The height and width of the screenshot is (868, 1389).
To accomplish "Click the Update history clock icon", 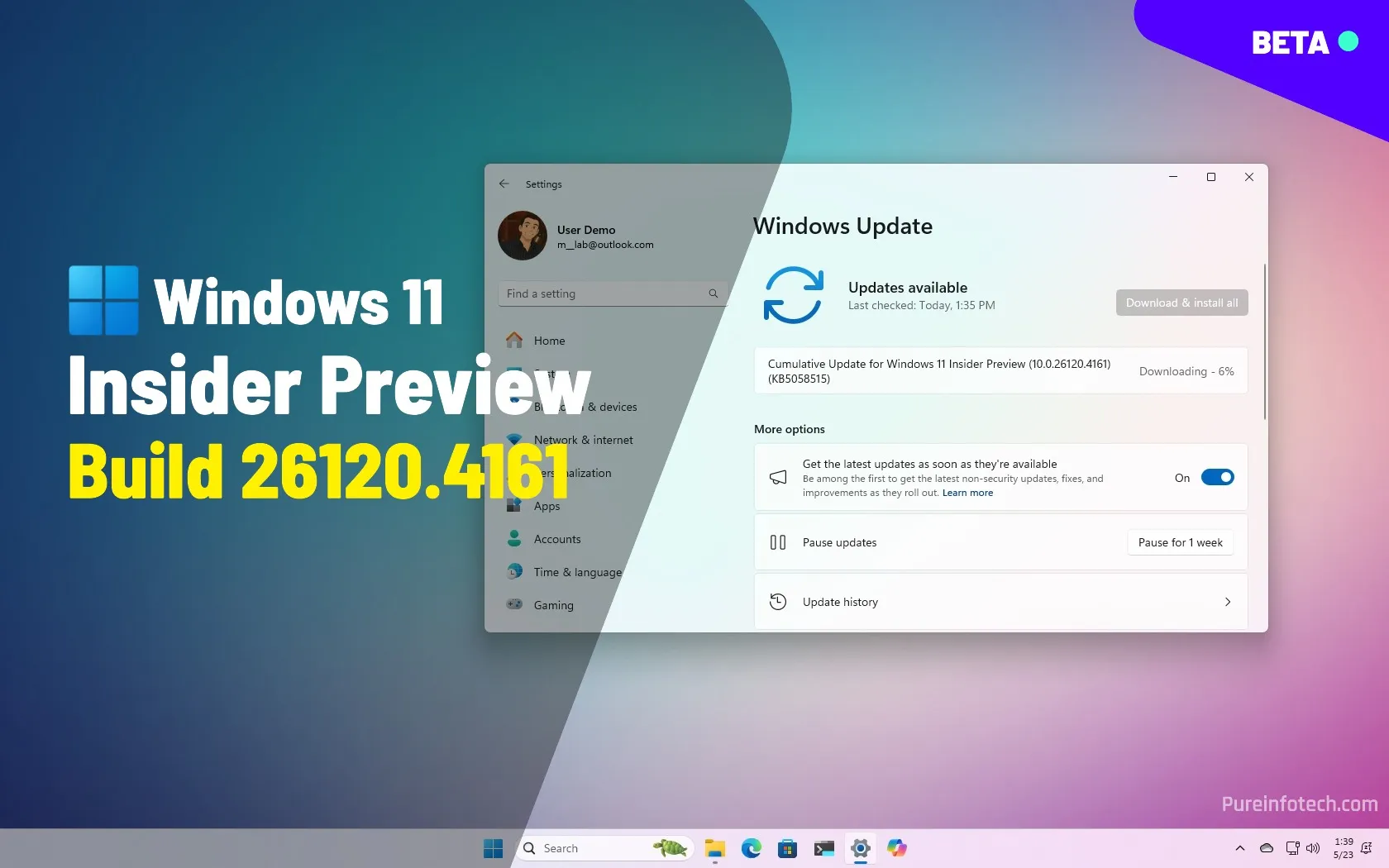I will click(778, 602).
